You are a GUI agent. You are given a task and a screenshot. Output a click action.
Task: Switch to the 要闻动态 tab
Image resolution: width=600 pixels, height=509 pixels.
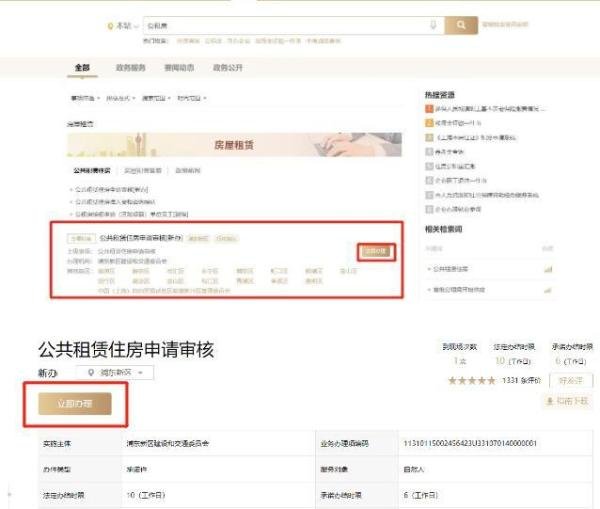click(179, 68)
